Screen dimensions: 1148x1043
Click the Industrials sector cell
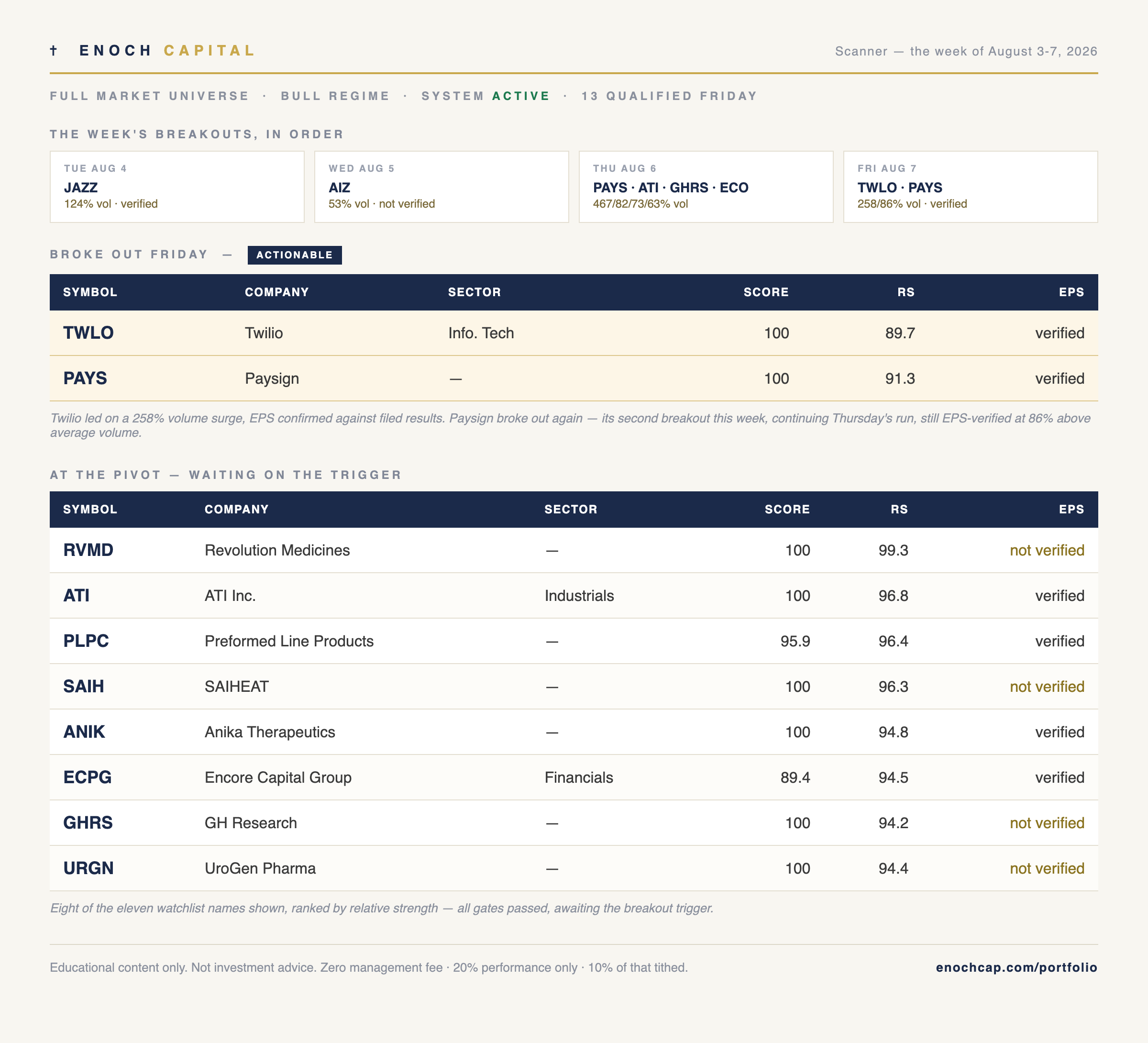(x=579, y=596)
